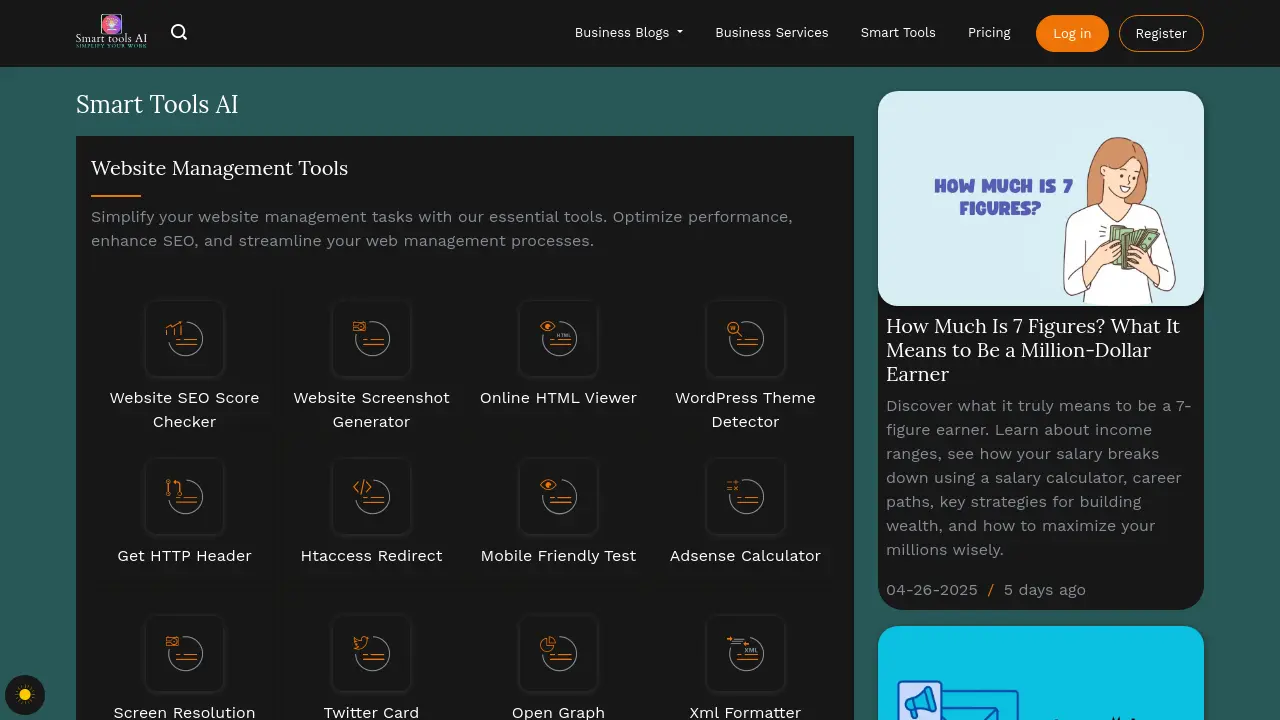Click the Twitter Card bird icon
This screenshot has width=1280, height=720.
(x=371, y=654)
